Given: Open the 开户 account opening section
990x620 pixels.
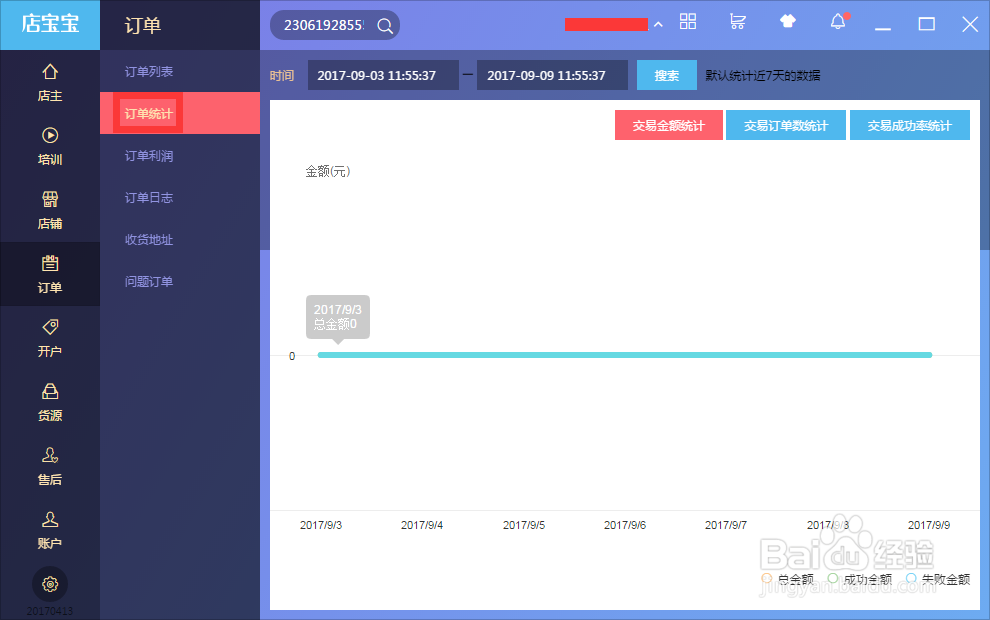Looking at the screenshot, I should click(x=50, y=338).
